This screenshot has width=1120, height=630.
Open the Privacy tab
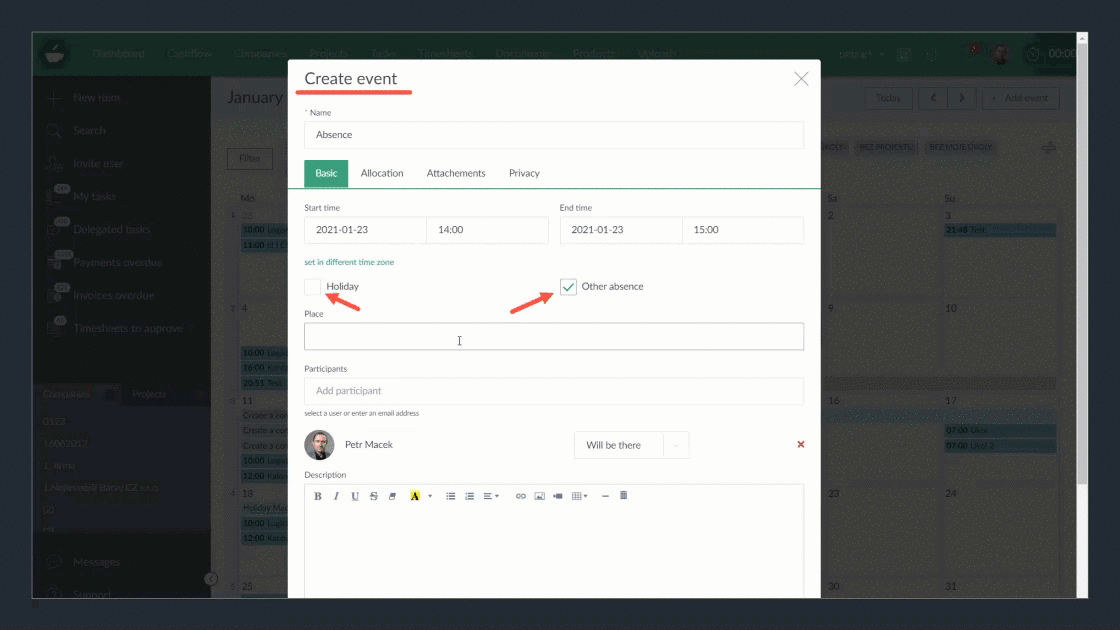click(x=524, y=173)
